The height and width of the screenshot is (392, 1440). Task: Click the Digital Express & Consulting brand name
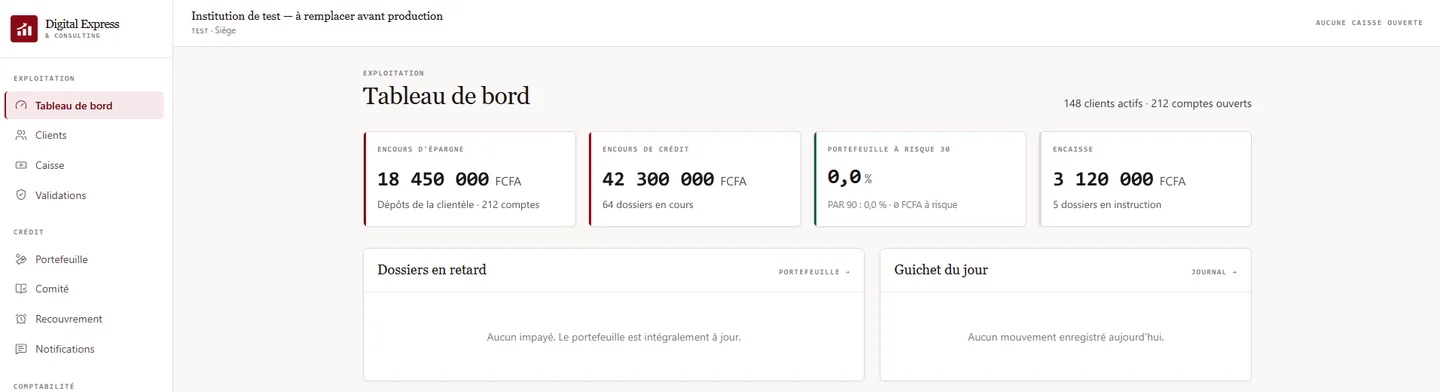point(82,28)
